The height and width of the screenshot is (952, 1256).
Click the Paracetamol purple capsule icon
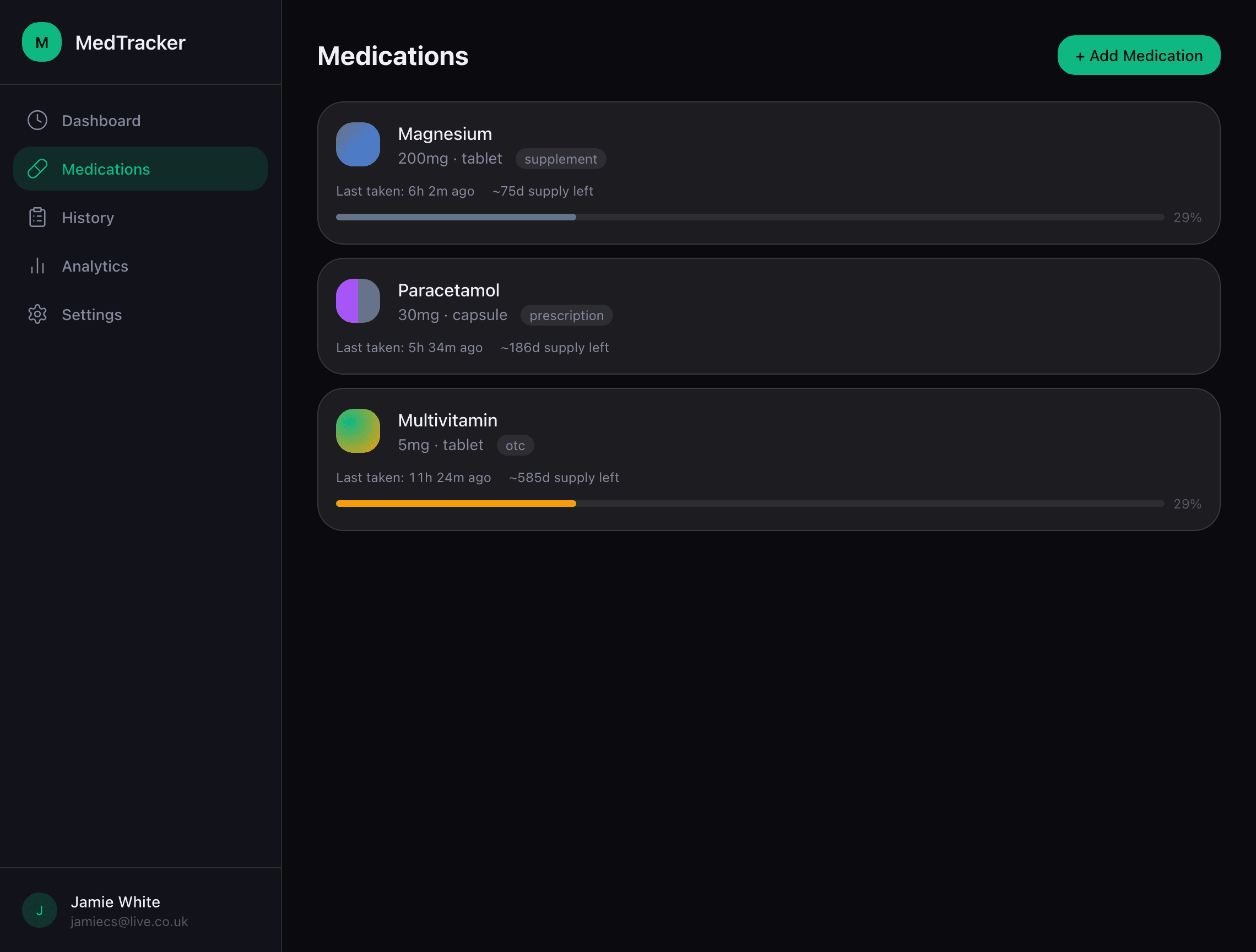click(358, 300)
